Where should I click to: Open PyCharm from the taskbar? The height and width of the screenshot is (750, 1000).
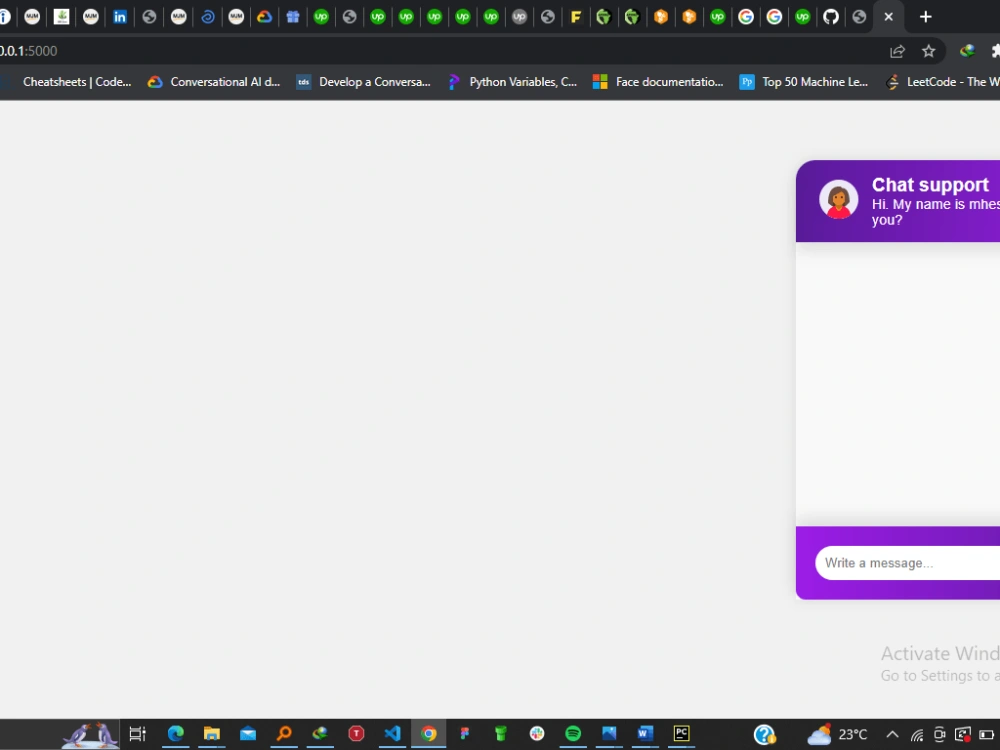click(681, 734)
